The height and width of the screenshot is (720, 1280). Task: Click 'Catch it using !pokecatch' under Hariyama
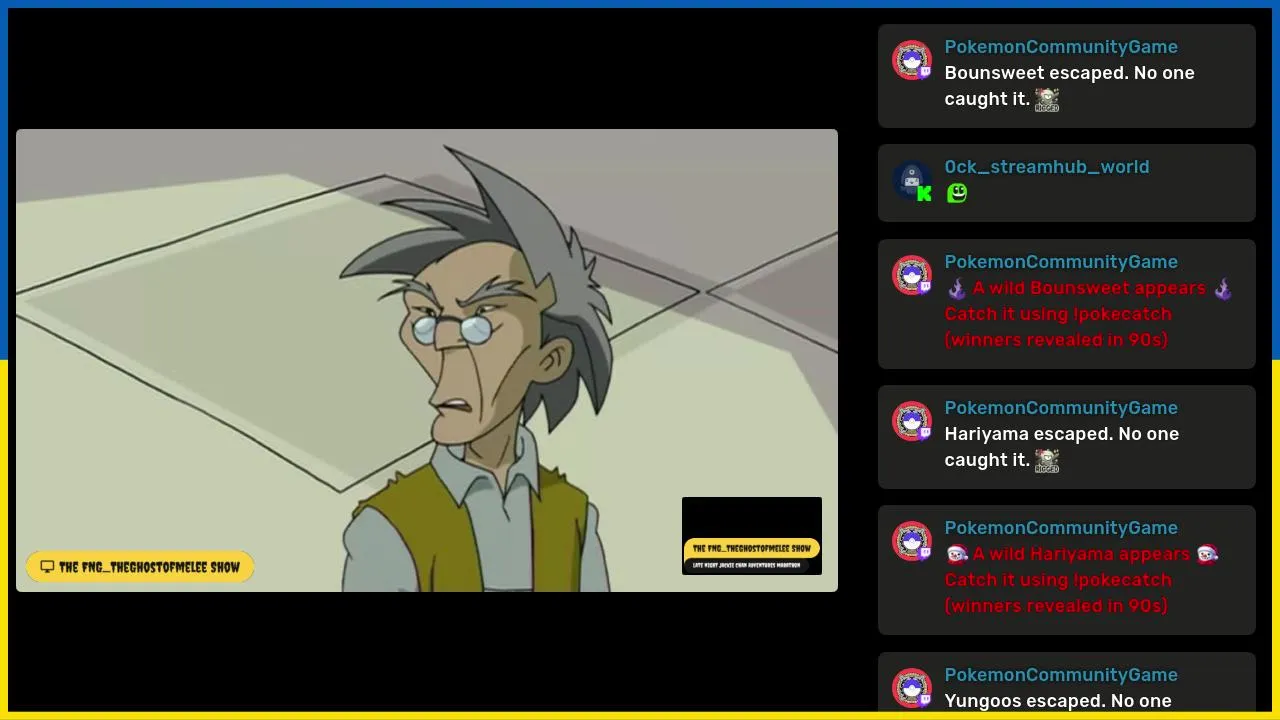pyautogui.click(x=1058, y=580)
